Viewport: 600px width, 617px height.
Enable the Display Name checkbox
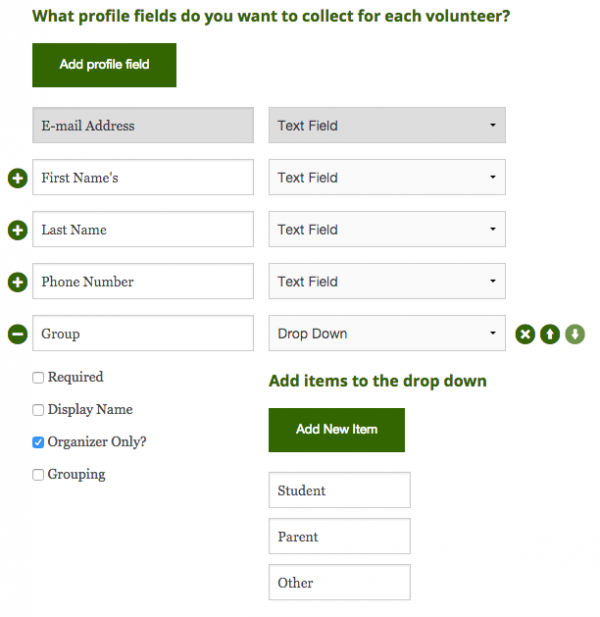tap(38, 410)
